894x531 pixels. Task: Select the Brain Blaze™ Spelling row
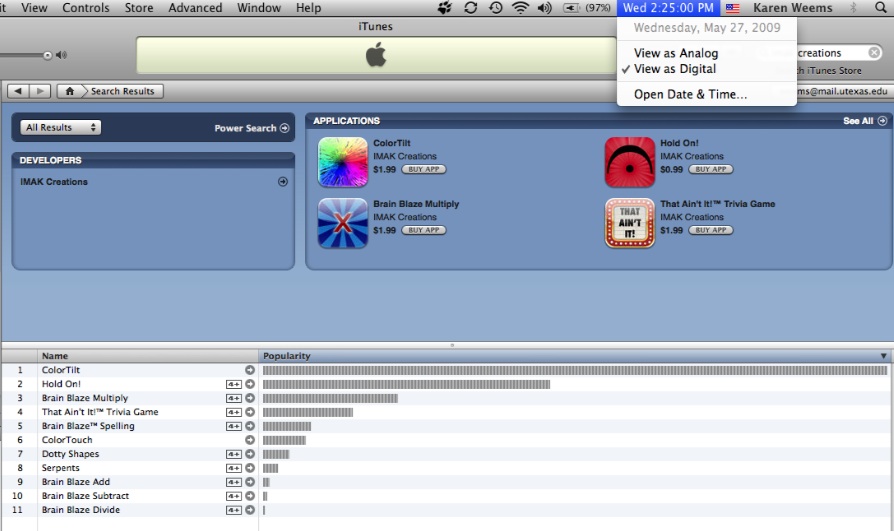point(446,426)
